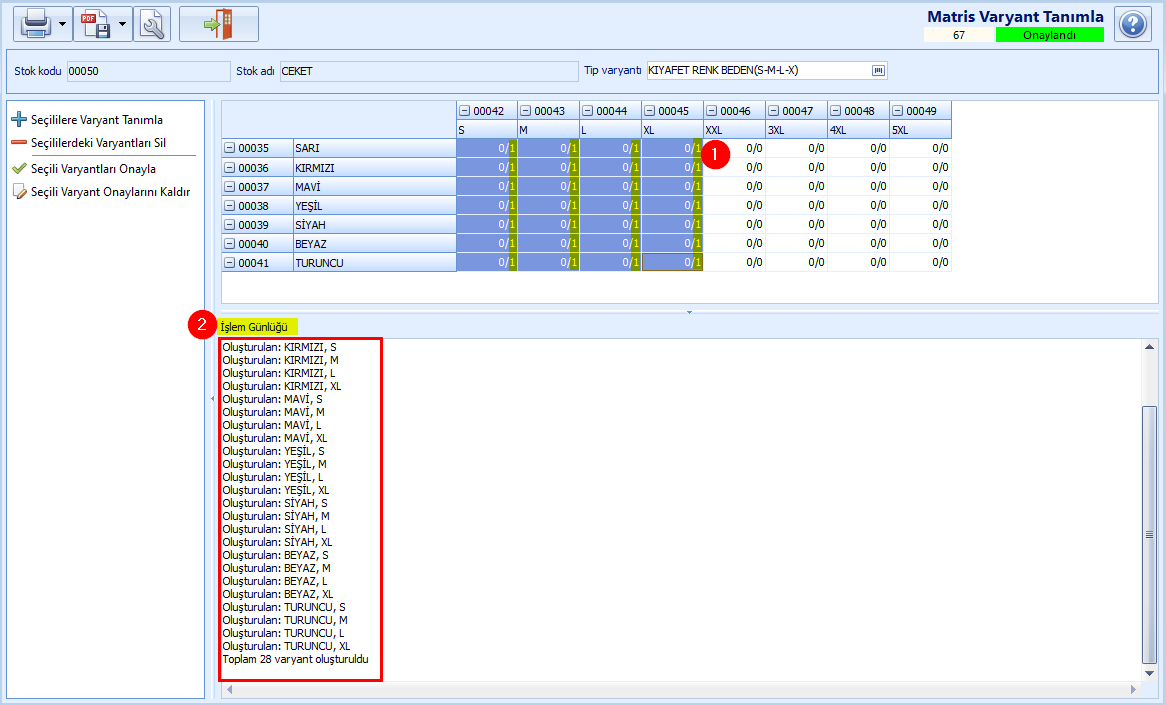
Task: Open the print preview settings tool
Action: [152, 24]
